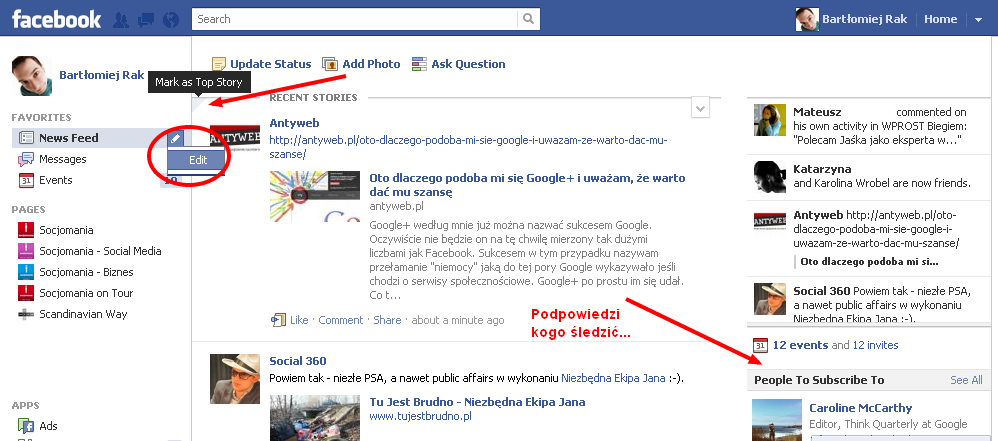Viewport: 998px width, 441px height.
Task: Click Events calendar icon in sidebar
Action: [26, 180]
